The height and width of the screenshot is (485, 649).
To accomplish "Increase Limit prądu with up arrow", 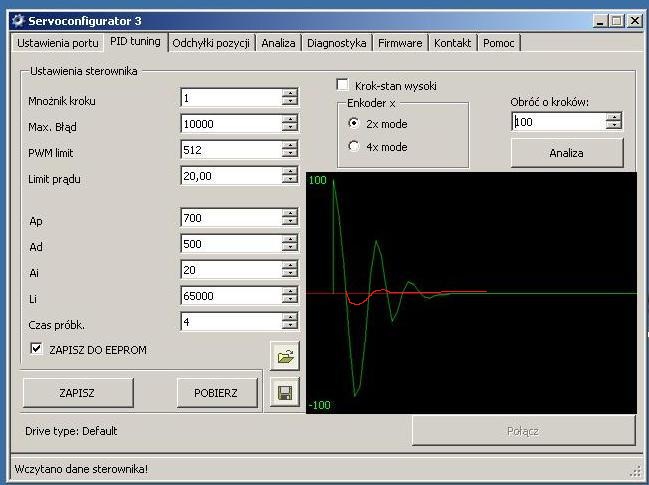I will click(x=290, y=172).
